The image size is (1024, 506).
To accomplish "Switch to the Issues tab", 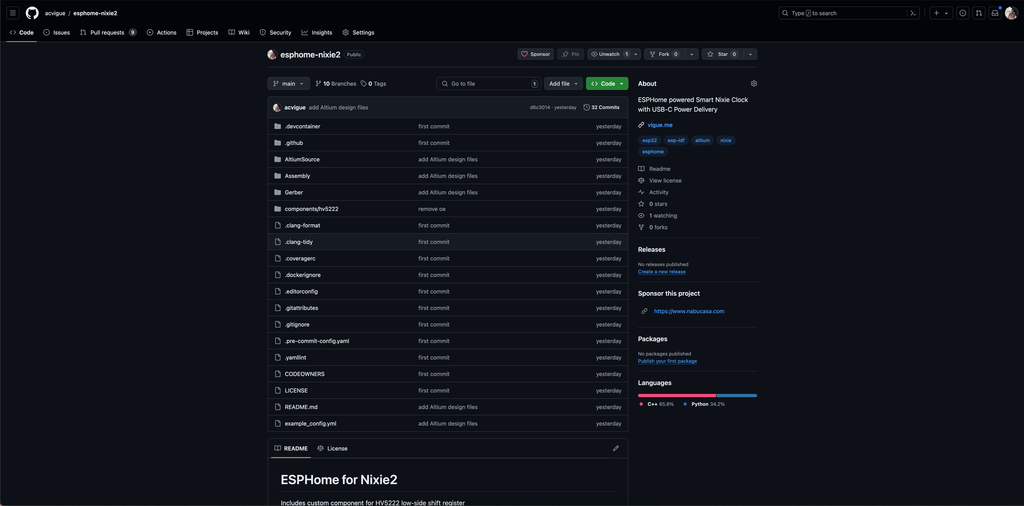I will pyautogui.click(x=57, y=32).
